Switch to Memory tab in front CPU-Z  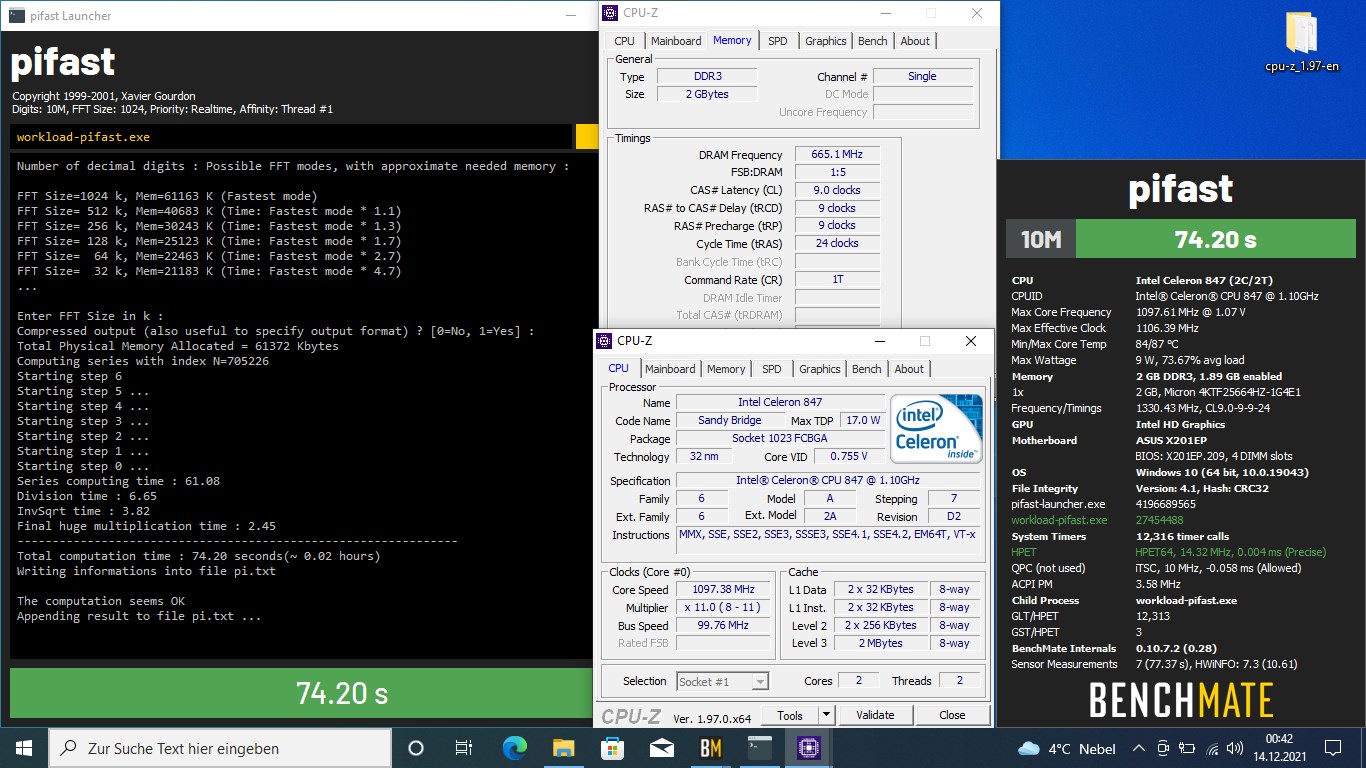point(726,369)
